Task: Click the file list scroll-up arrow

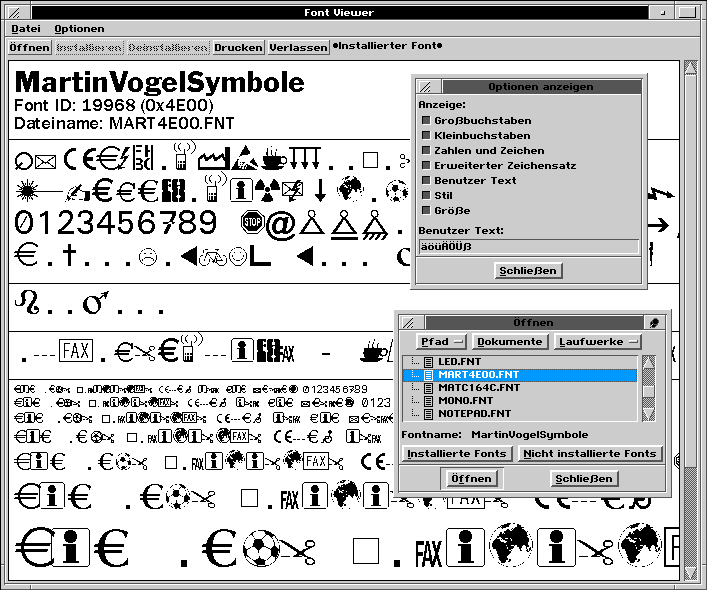Action: 648,362
